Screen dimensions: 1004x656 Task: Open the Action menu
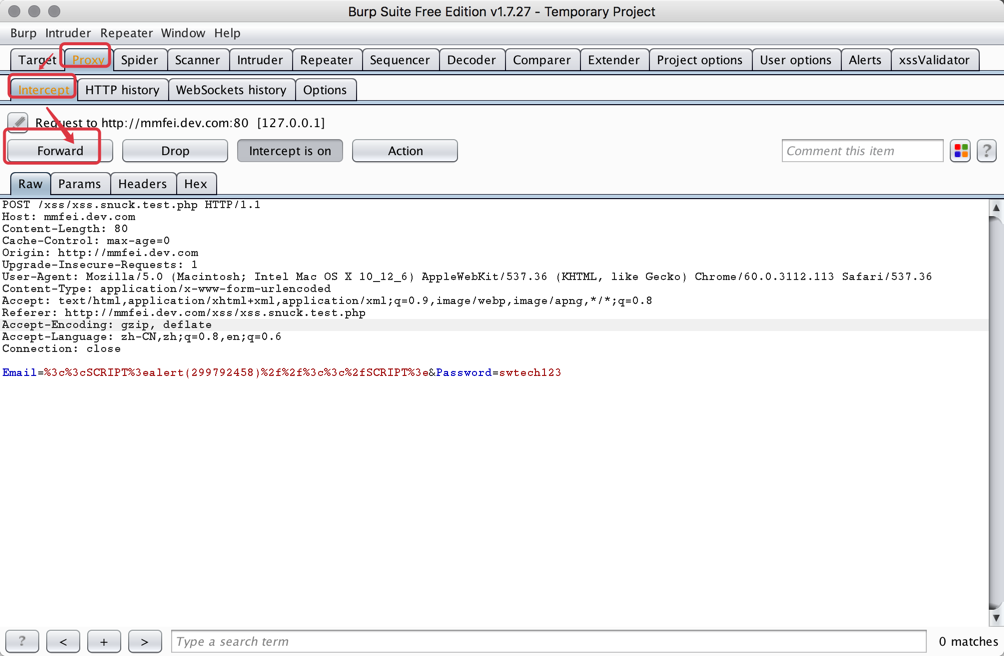coord(404,150)
